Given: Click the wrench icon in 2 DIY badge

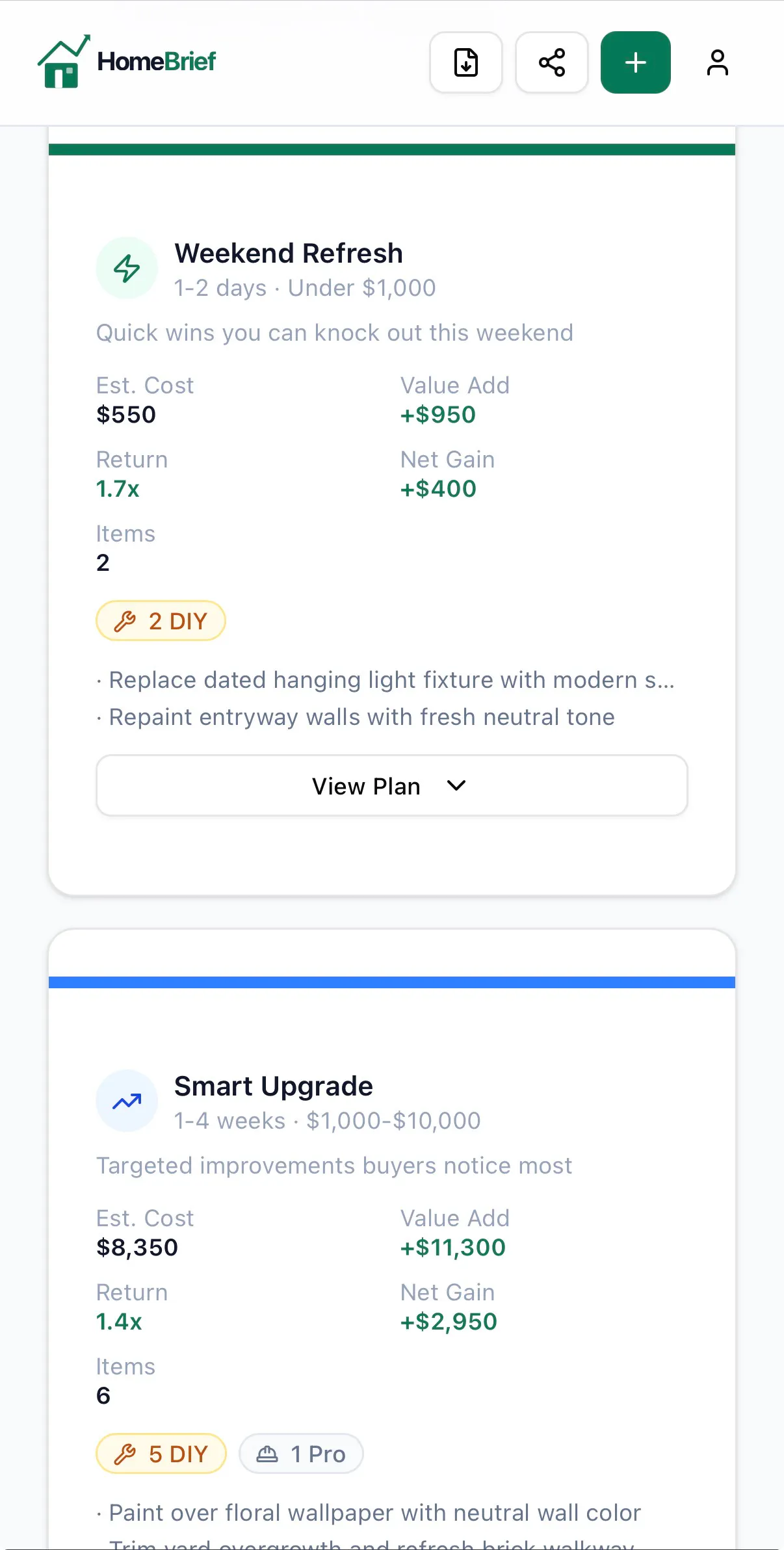Looking at the screenshot, I should point(125,622).
